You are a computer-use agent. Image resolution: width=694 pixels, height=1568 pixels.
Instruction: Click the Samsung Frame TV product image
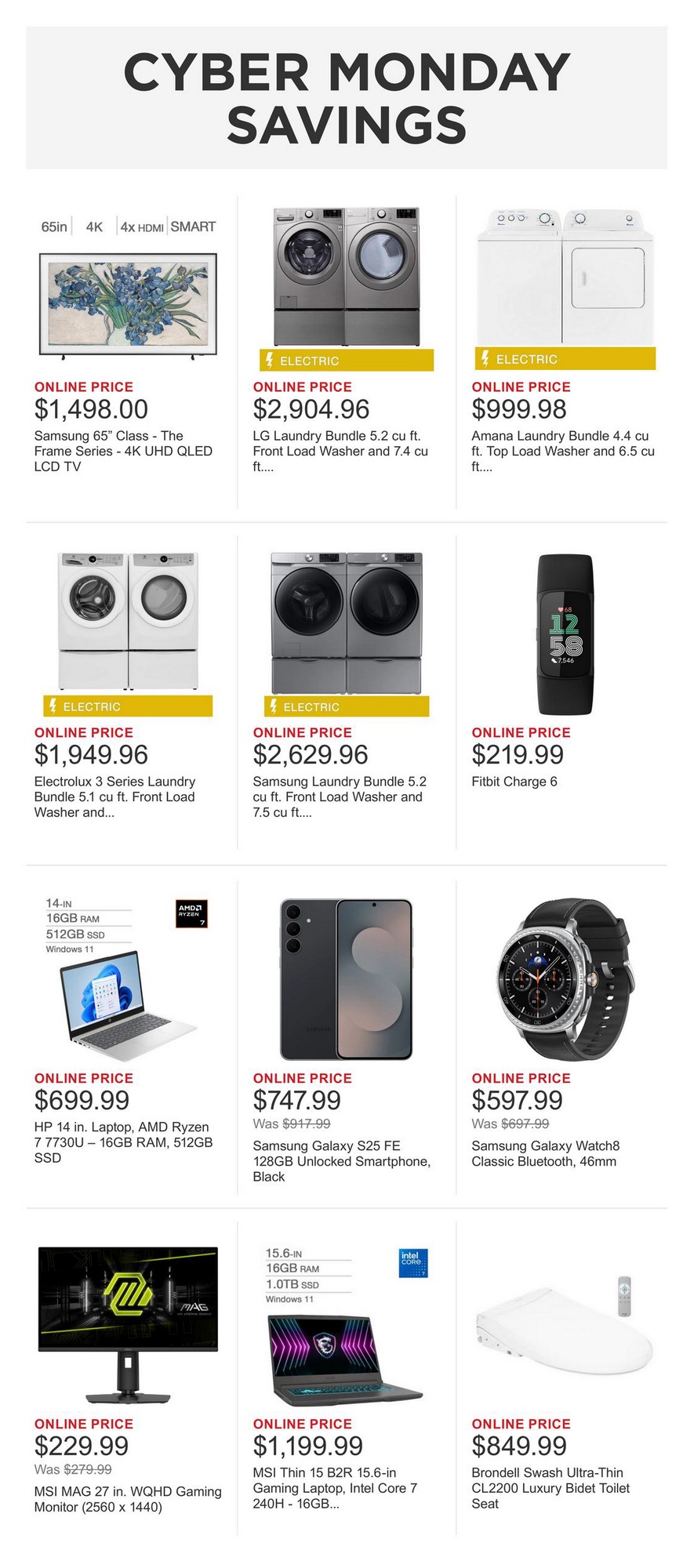(128, 303)
